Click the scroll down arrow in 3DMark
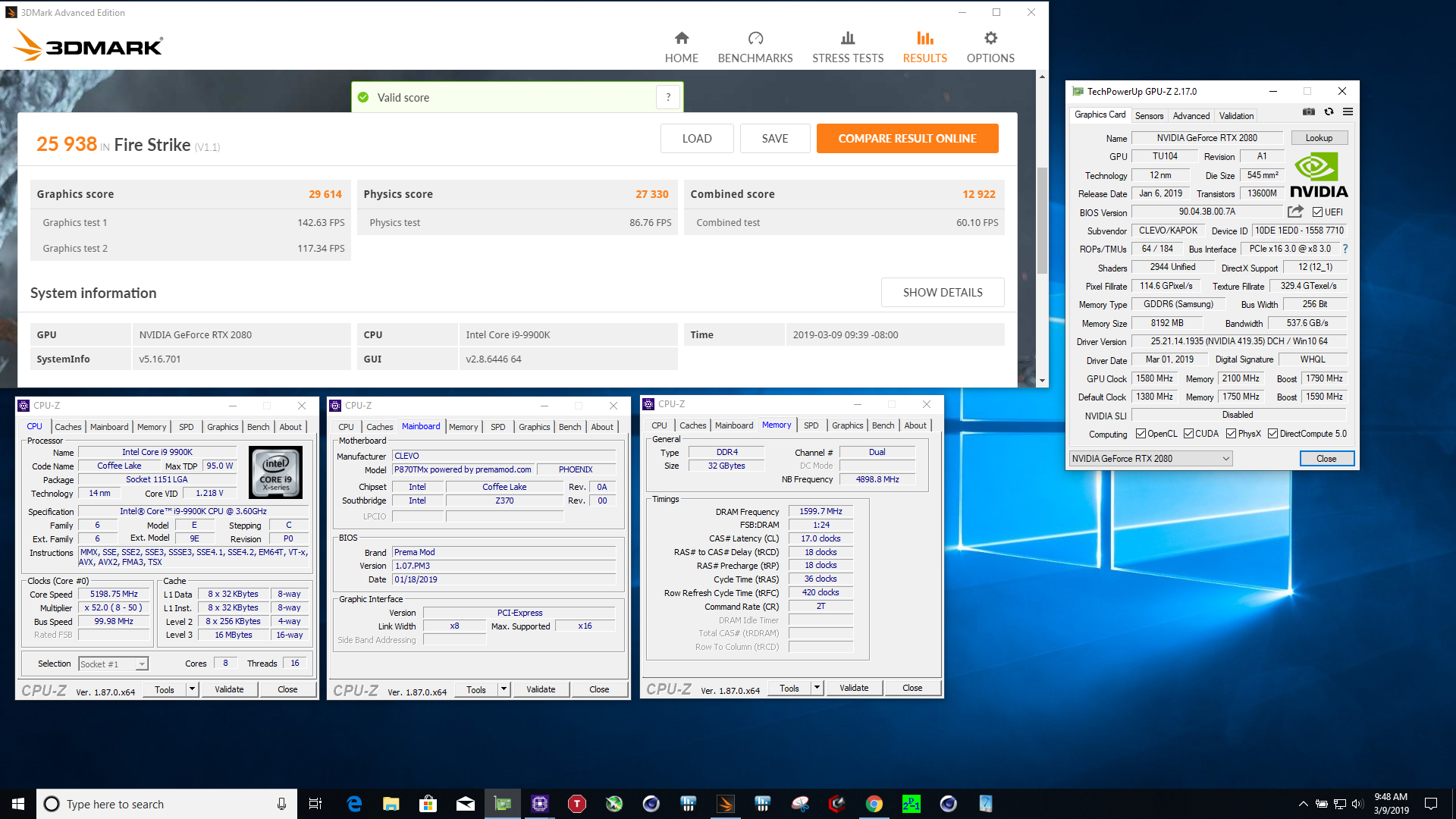 click(1042, 381)
